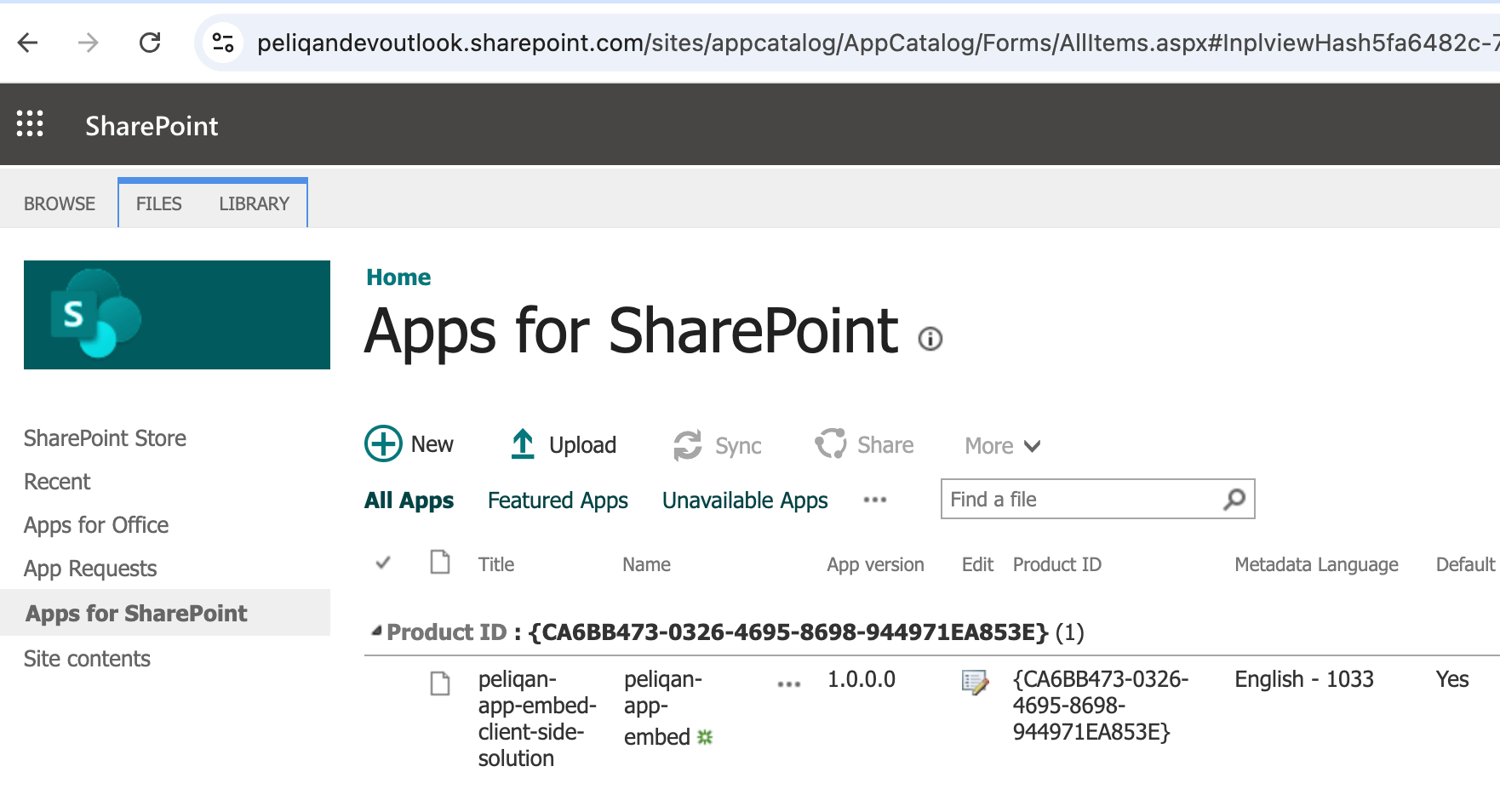Click the SharePoint site logo
The height and width of the screenshot is (812, 1500).
(177, 315)
